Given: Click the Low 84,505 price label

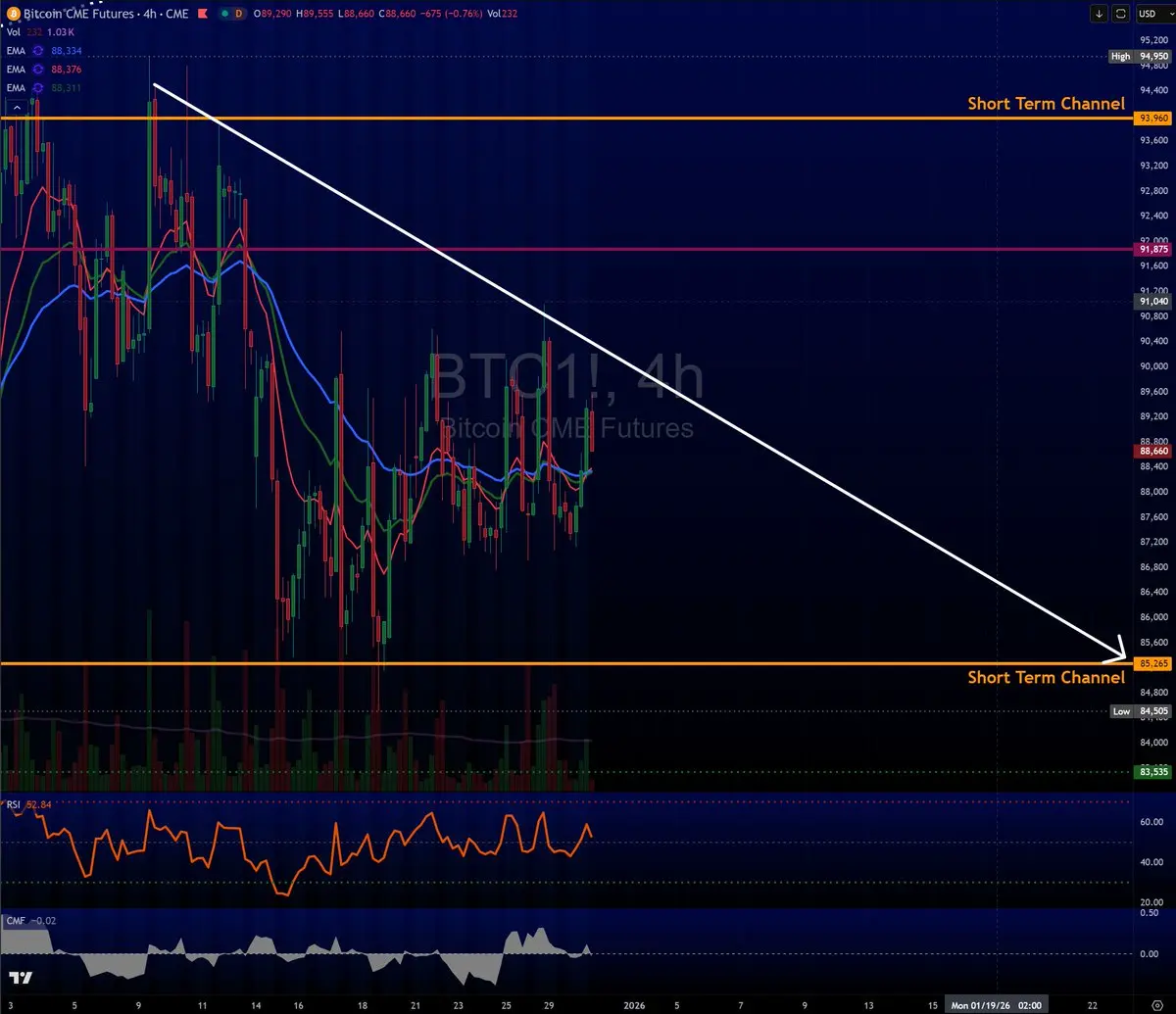Looking at the screenshot, I should [x=1141, y=711].
